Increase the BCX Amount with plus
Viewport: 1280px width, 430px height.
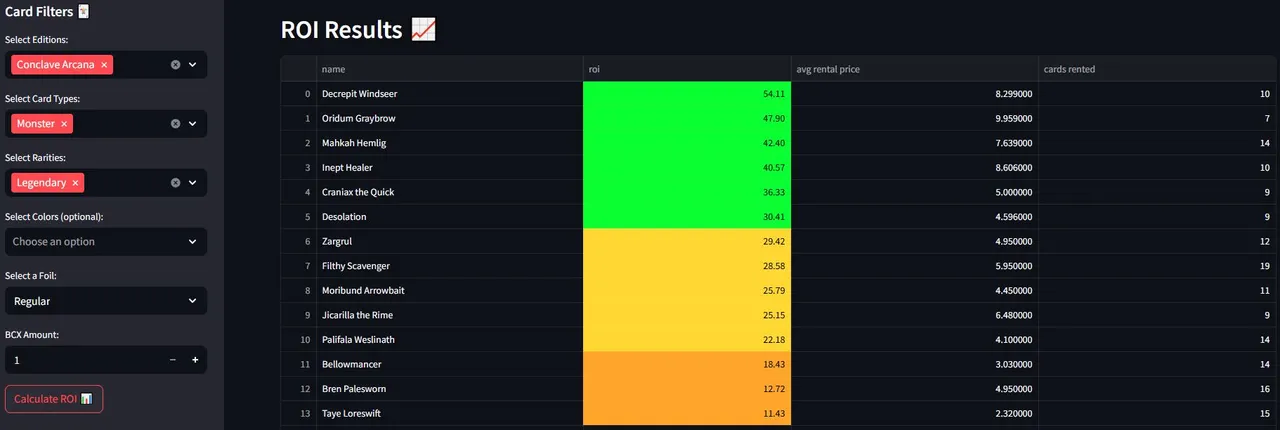[x=195, y=360]
